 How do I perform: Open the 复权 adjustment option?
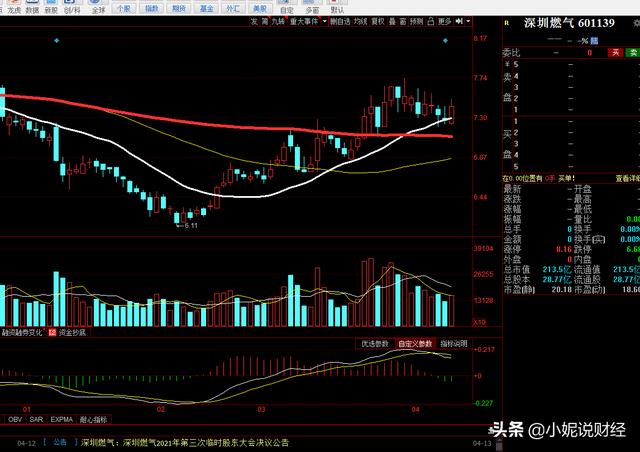[x=378, y=21]
